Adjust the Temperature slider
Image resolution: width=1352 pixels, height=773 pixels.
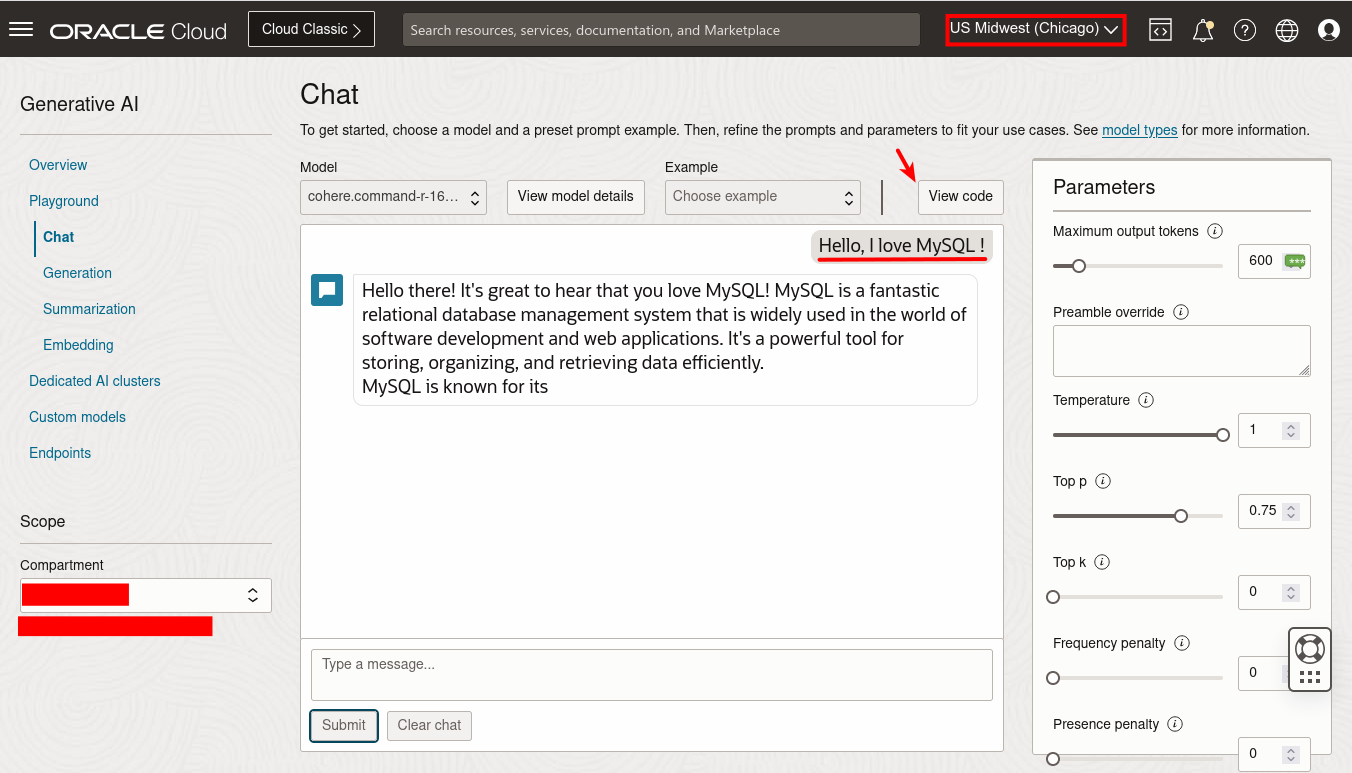(x=1138, y=435)
